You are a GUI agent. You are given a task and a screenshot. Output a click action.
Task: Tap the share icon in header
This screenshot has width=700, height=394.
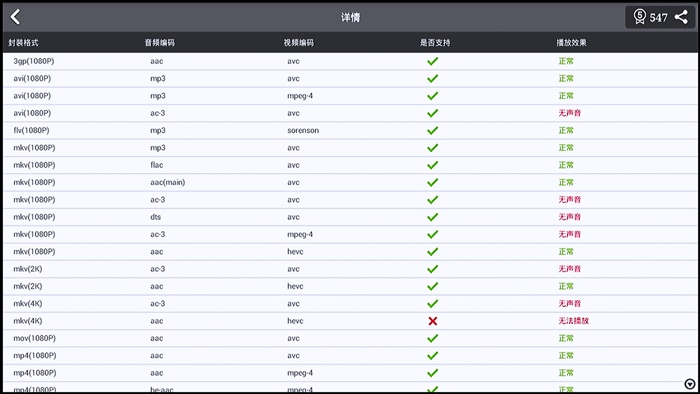point(681,17)
